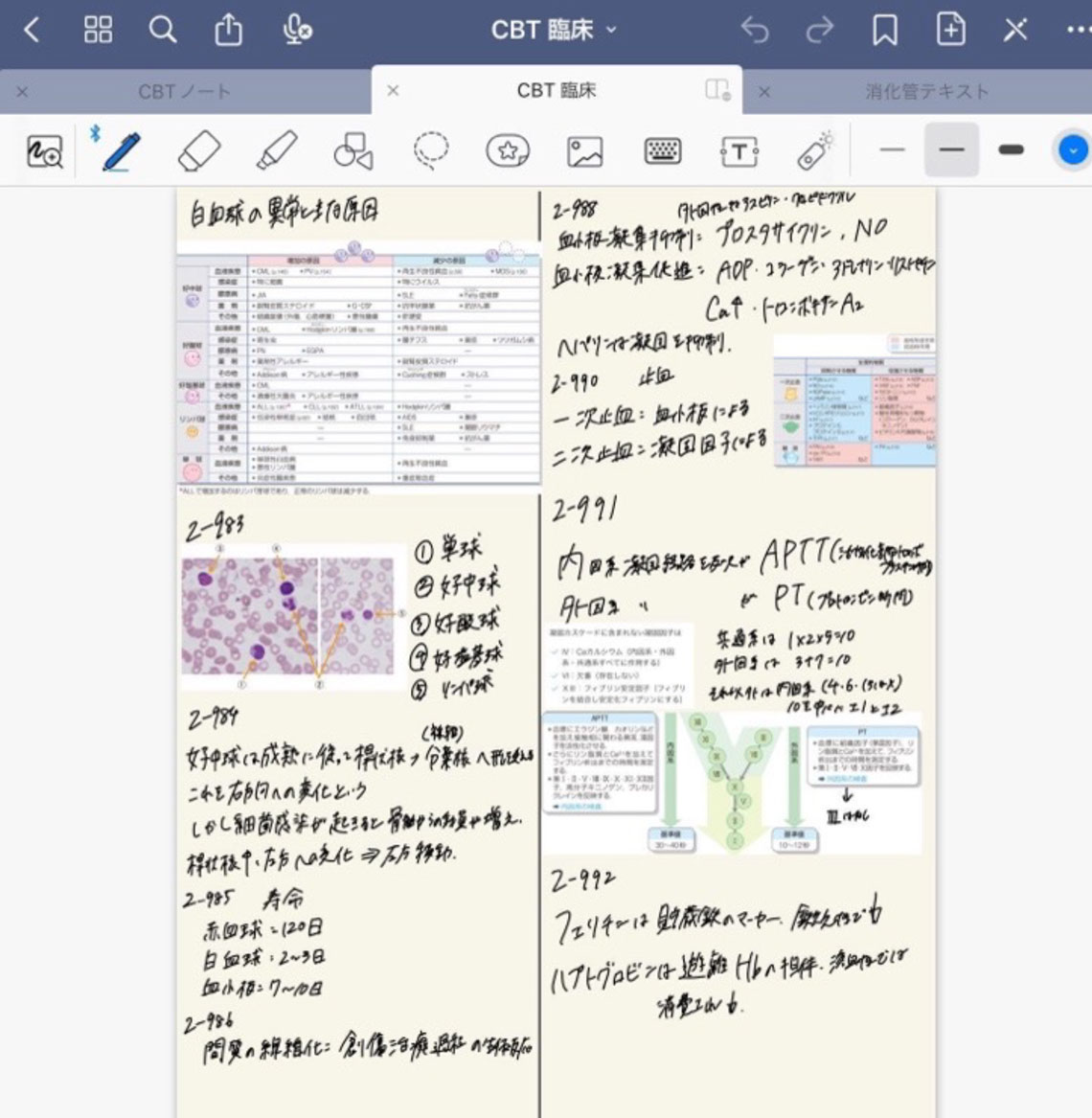Screen dimensions: 1092x1118
Task: Tap the white blood cell table image
Action: pos(358,367)
